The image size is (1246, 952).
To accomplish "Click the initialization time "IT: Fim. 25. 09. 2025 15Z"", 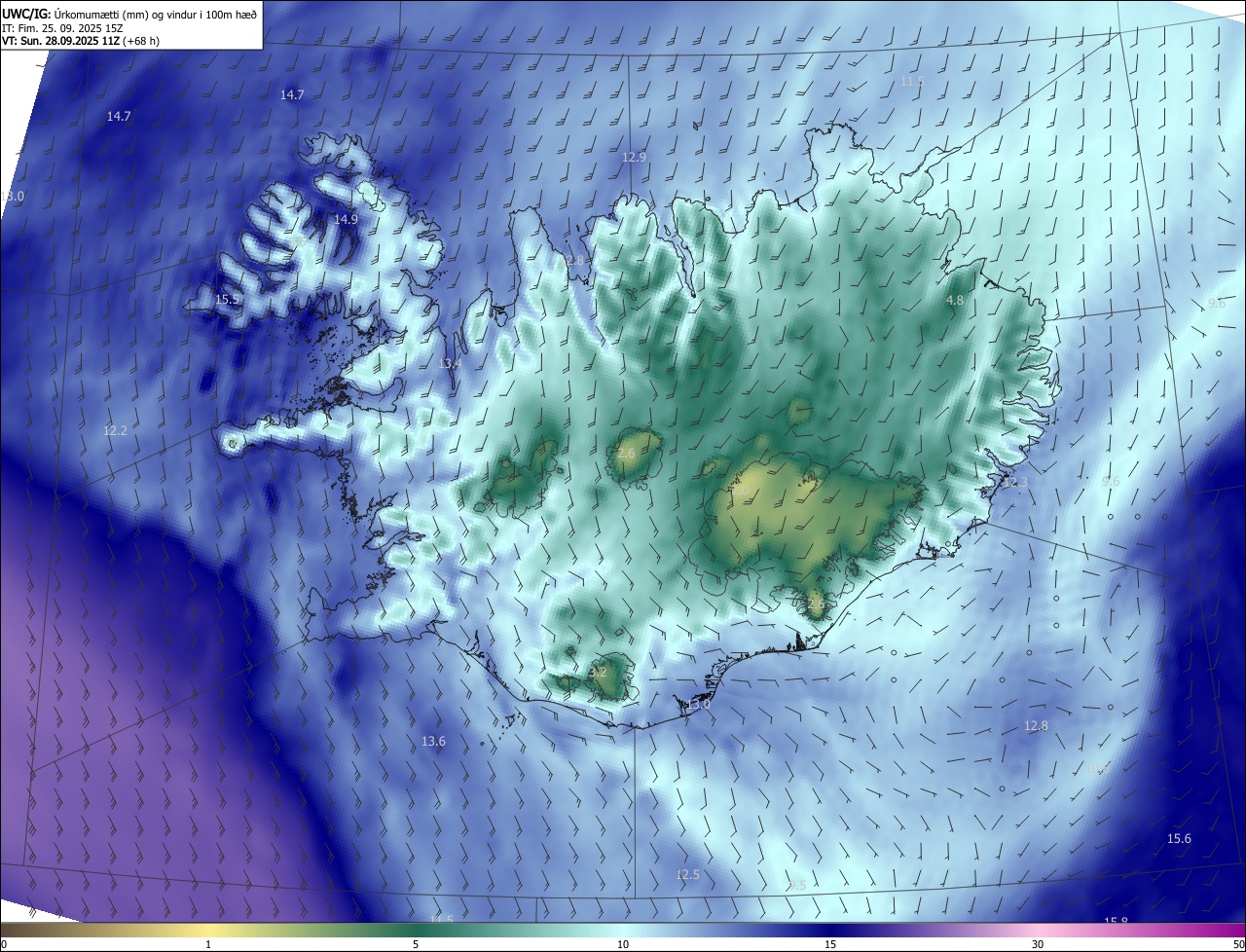I will (62, 27).
